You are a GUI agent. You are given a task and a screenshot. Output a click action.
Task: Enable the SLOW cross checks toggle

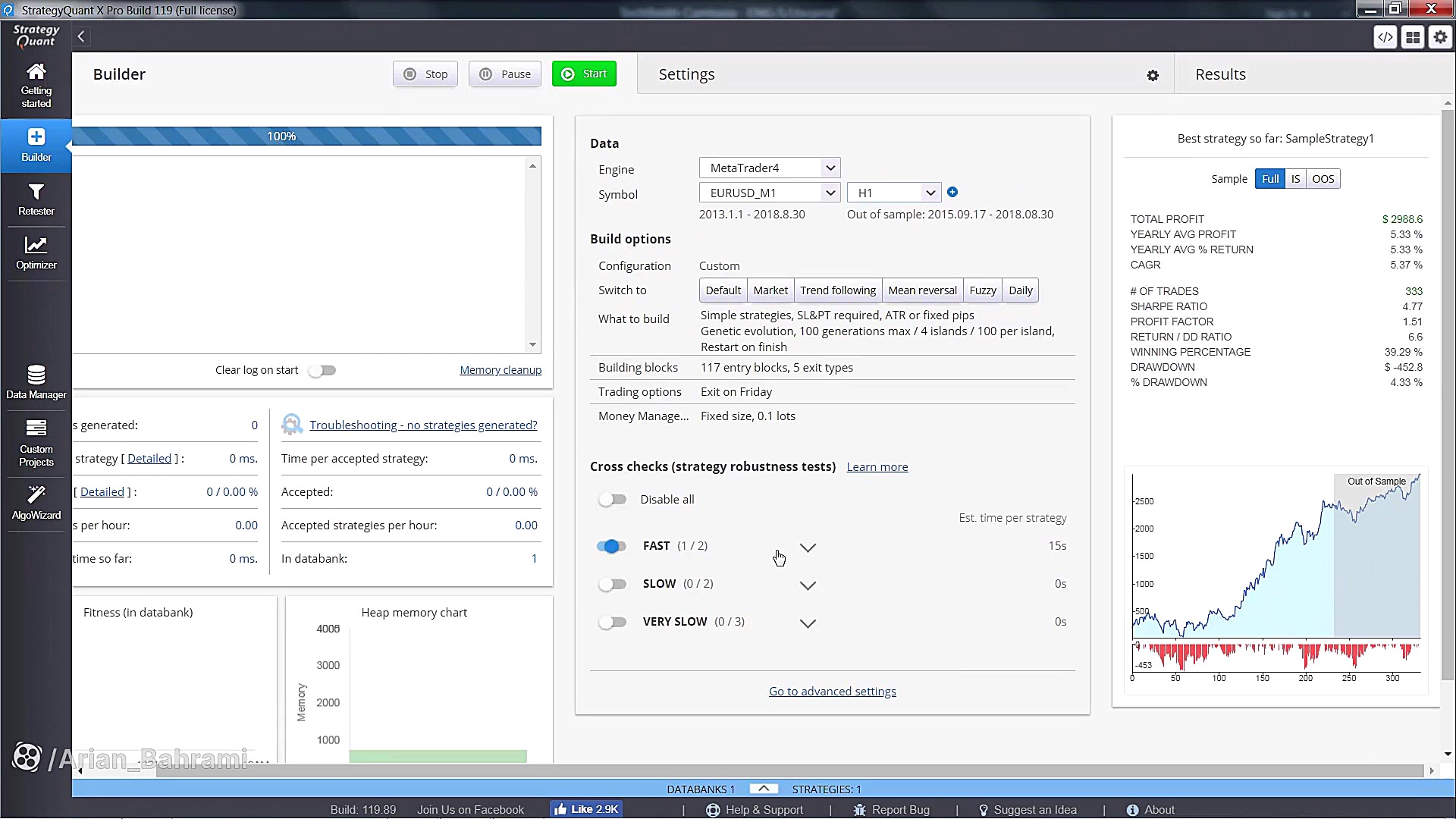[612, 584]
